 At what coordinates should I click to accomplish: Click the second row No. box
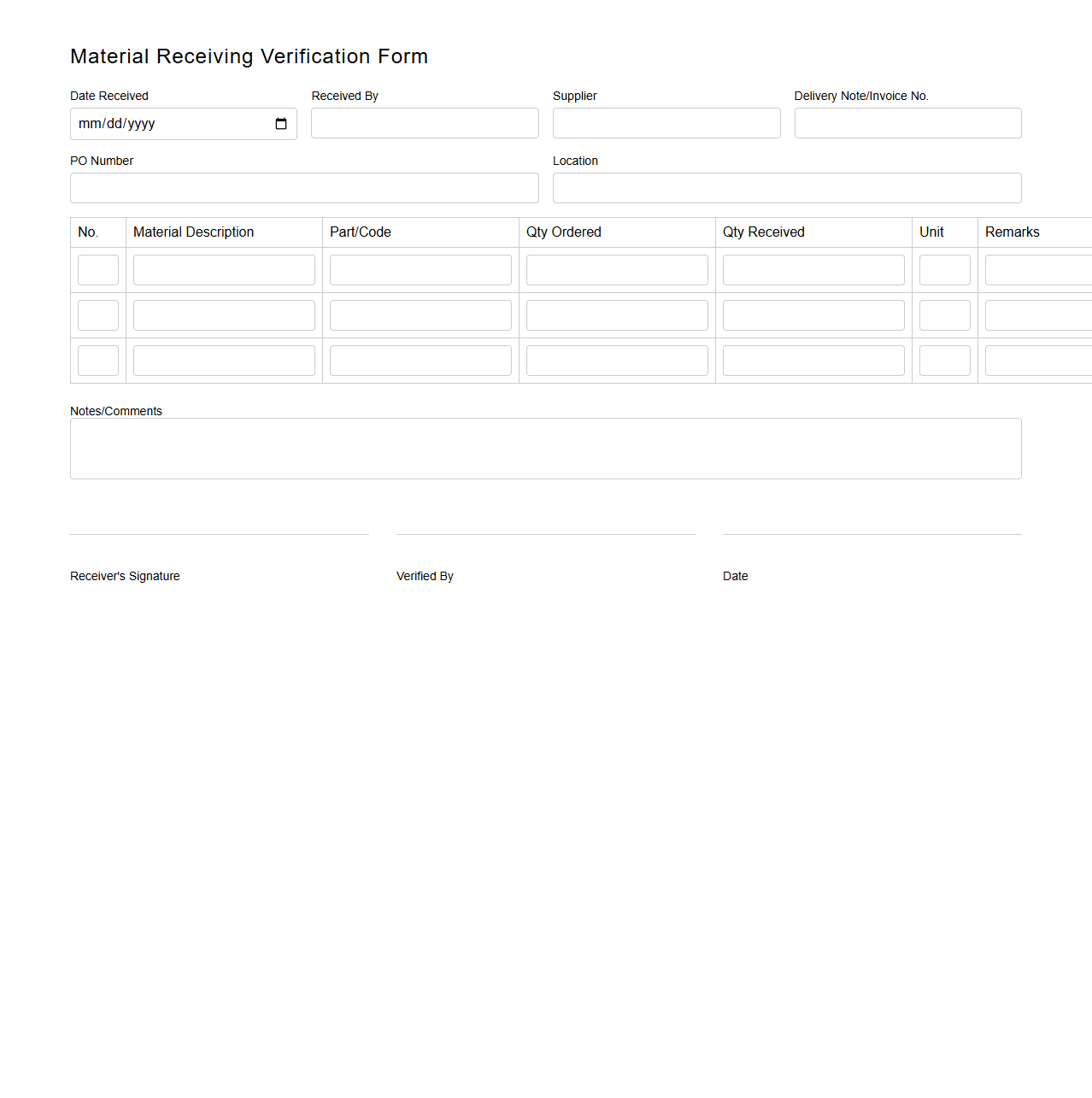pyautogui.click(x=97, y=314)
